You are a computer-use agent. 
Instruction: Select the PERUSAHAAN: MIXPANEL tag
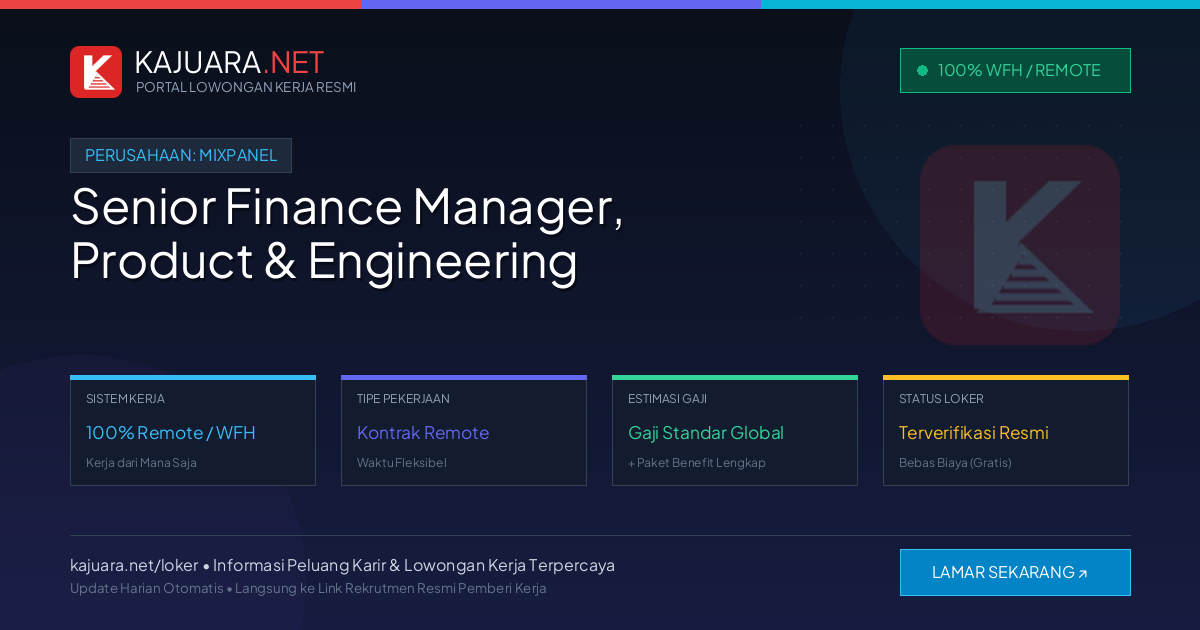(181, 155)
